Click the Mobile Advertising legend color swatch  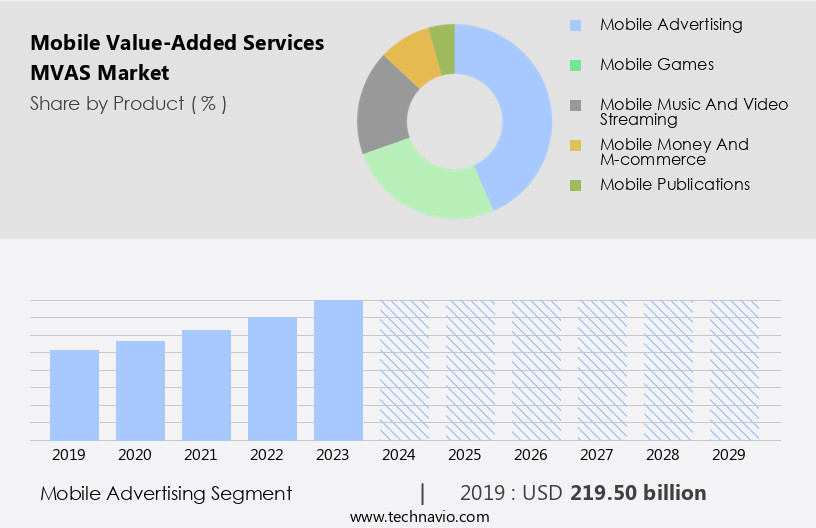pyautogui.click(x=575, y=25)
